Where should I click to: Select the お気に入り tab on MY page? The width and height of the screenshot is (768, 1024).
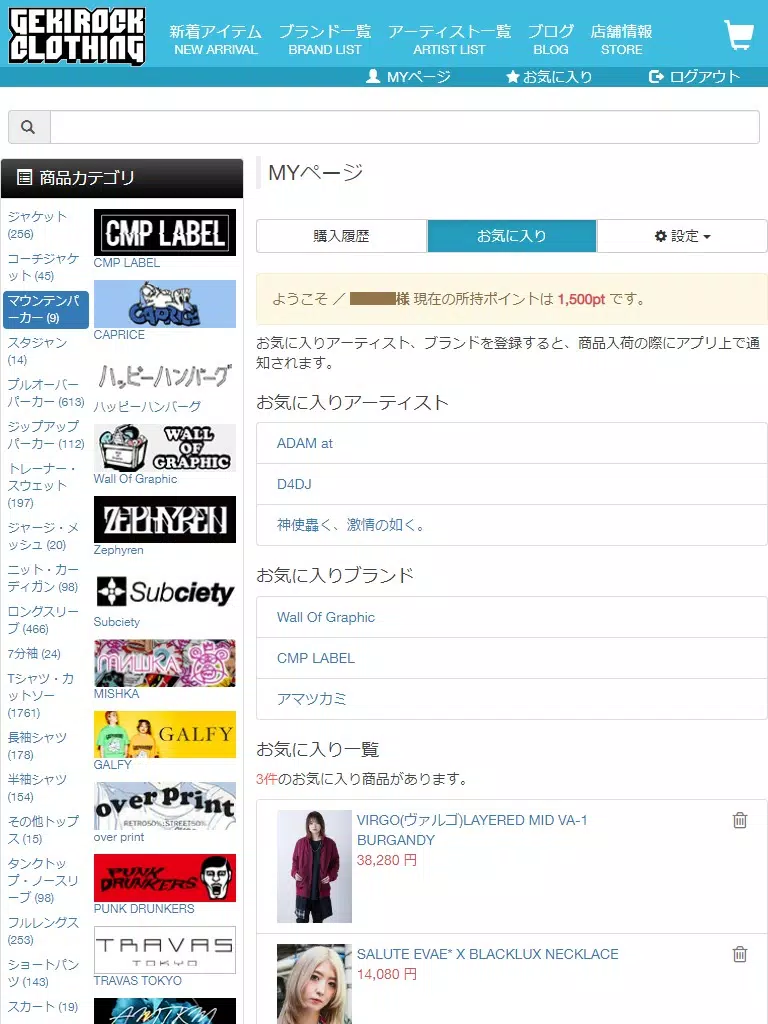(511, 236)
